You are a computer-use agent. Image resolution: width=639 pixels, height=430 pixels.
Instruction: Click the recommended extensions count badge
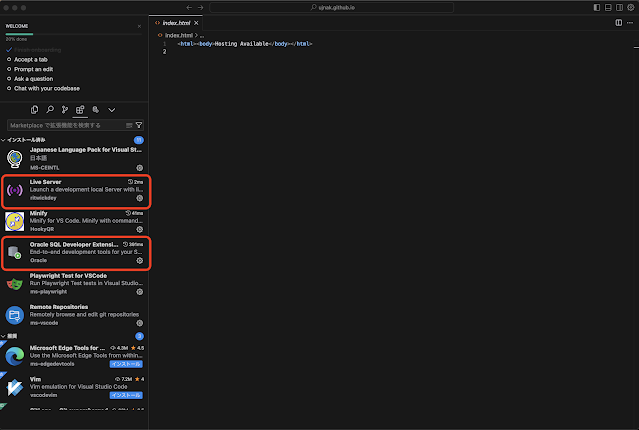coord(139,336)
